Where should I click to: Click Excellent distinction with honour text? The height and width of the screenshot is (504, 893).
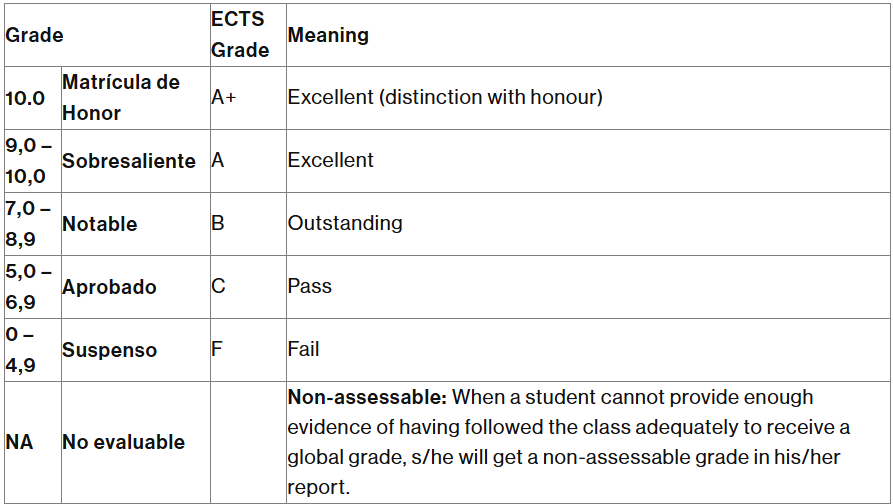click(x=445, y=97)
